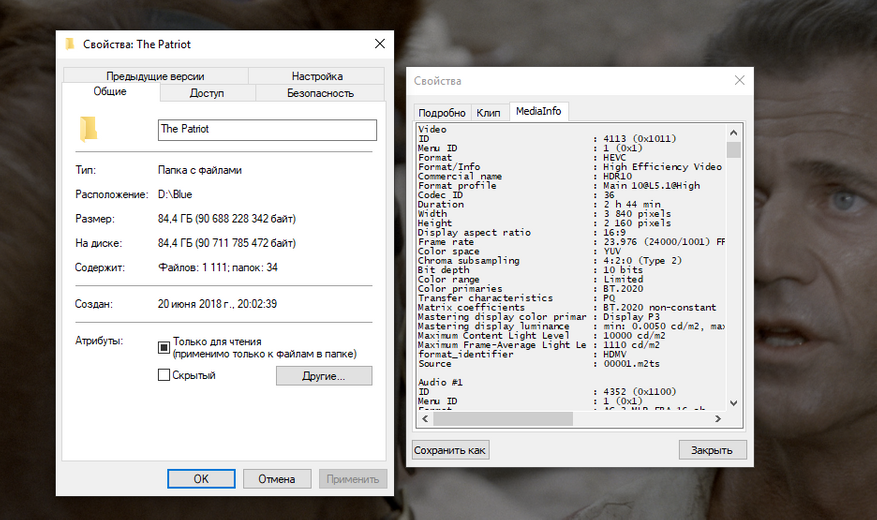Click the 'HEVC' format value
Image resolution: width=877 pixels, height=520 pixels.
click(x=614, y=158)
